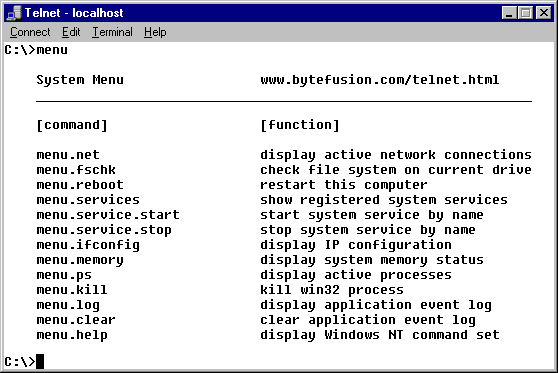Click 'display system memory status' text
Viewport: 558px width, 373px height.
(x=372, y=260)
